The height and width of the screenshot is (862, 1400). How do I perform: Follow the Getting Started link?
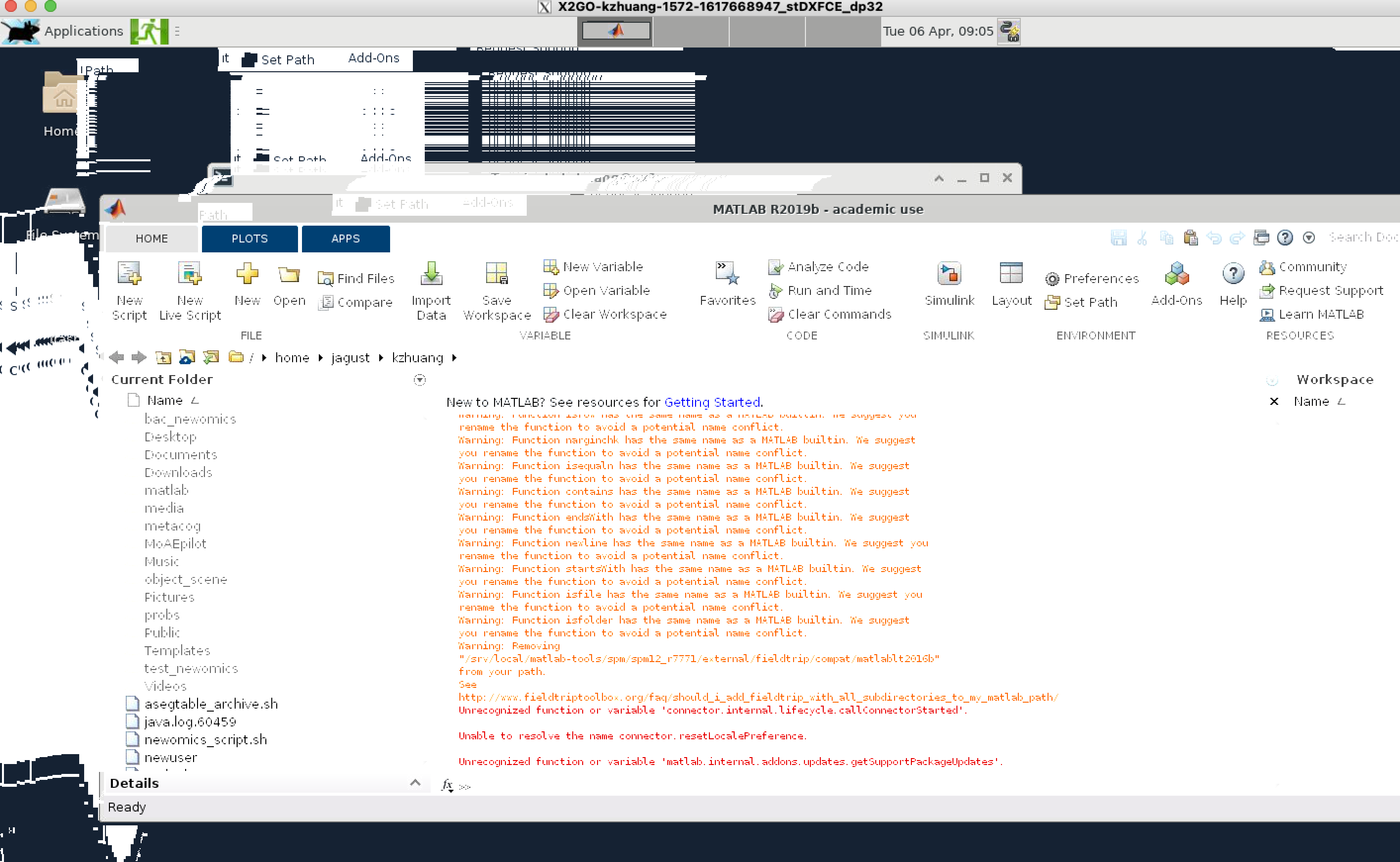(712, 402)
